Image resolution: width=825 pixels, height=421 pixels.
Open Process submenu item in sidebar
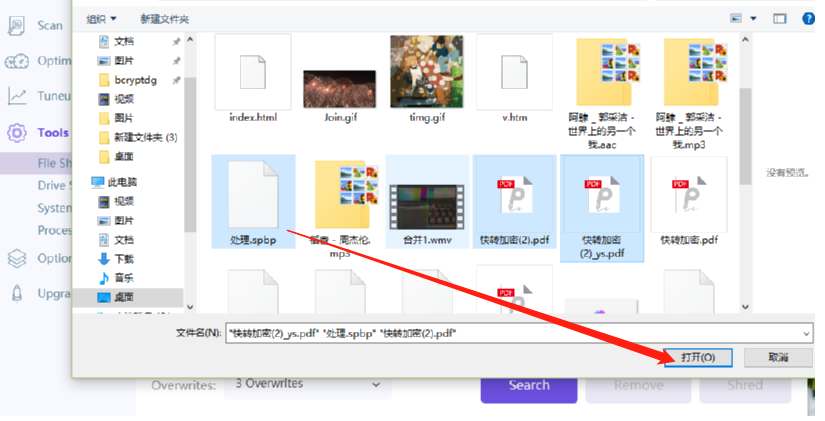point(54,230)
